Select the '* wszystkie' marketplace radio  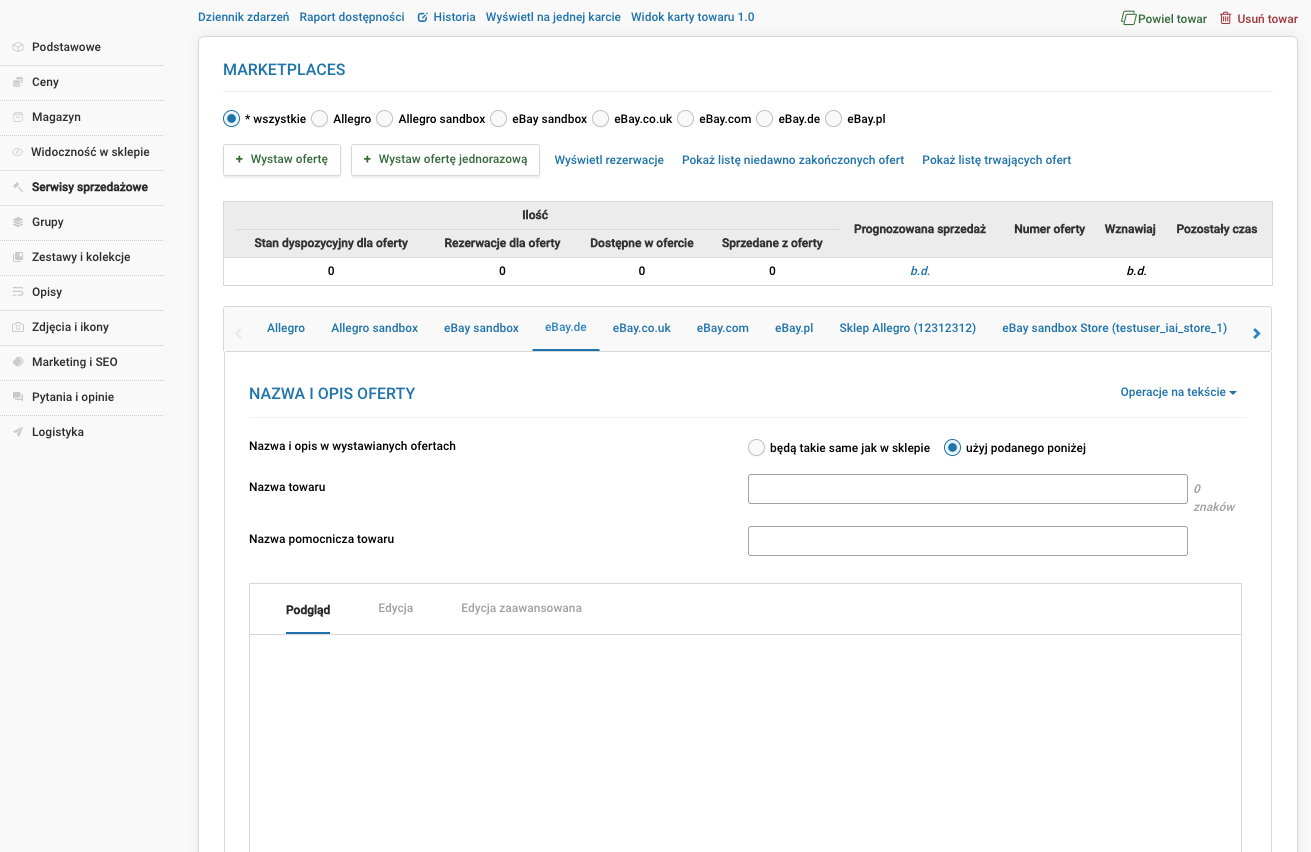231,119
